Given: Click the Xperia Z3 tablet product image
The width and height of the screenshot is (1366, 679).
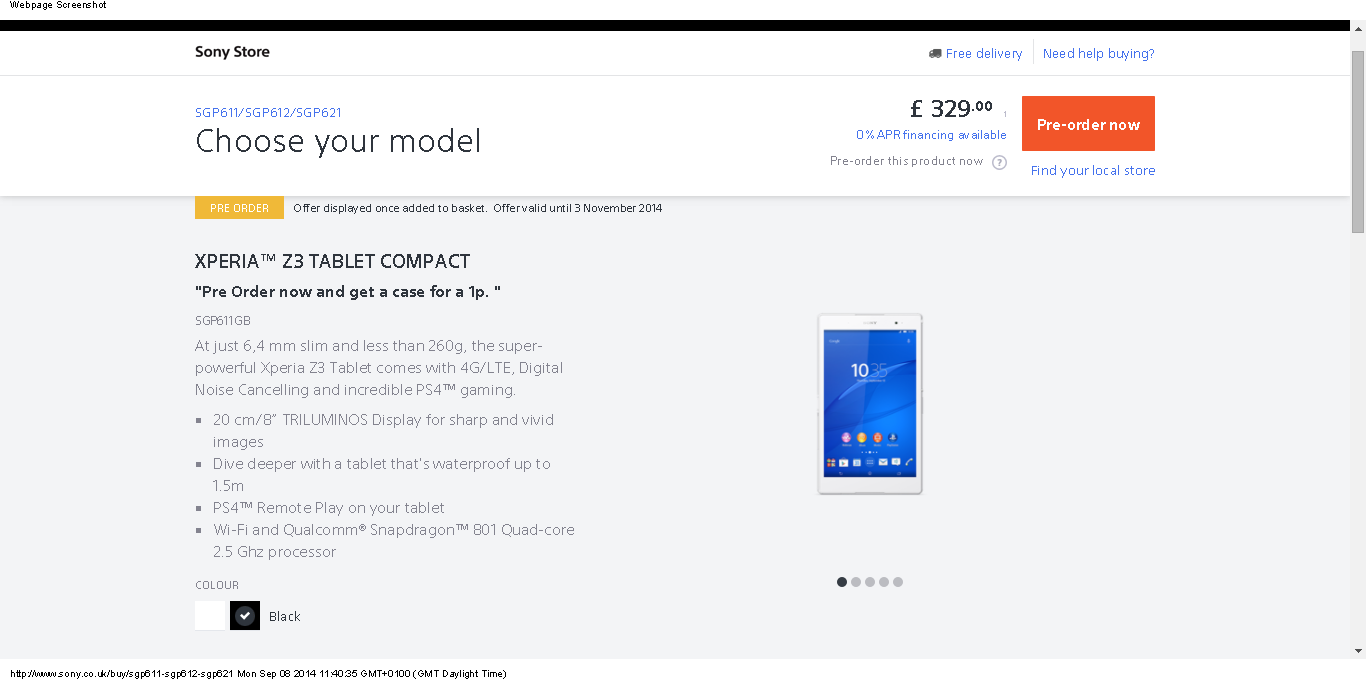Looking at the screenshot, I should 870,404.
